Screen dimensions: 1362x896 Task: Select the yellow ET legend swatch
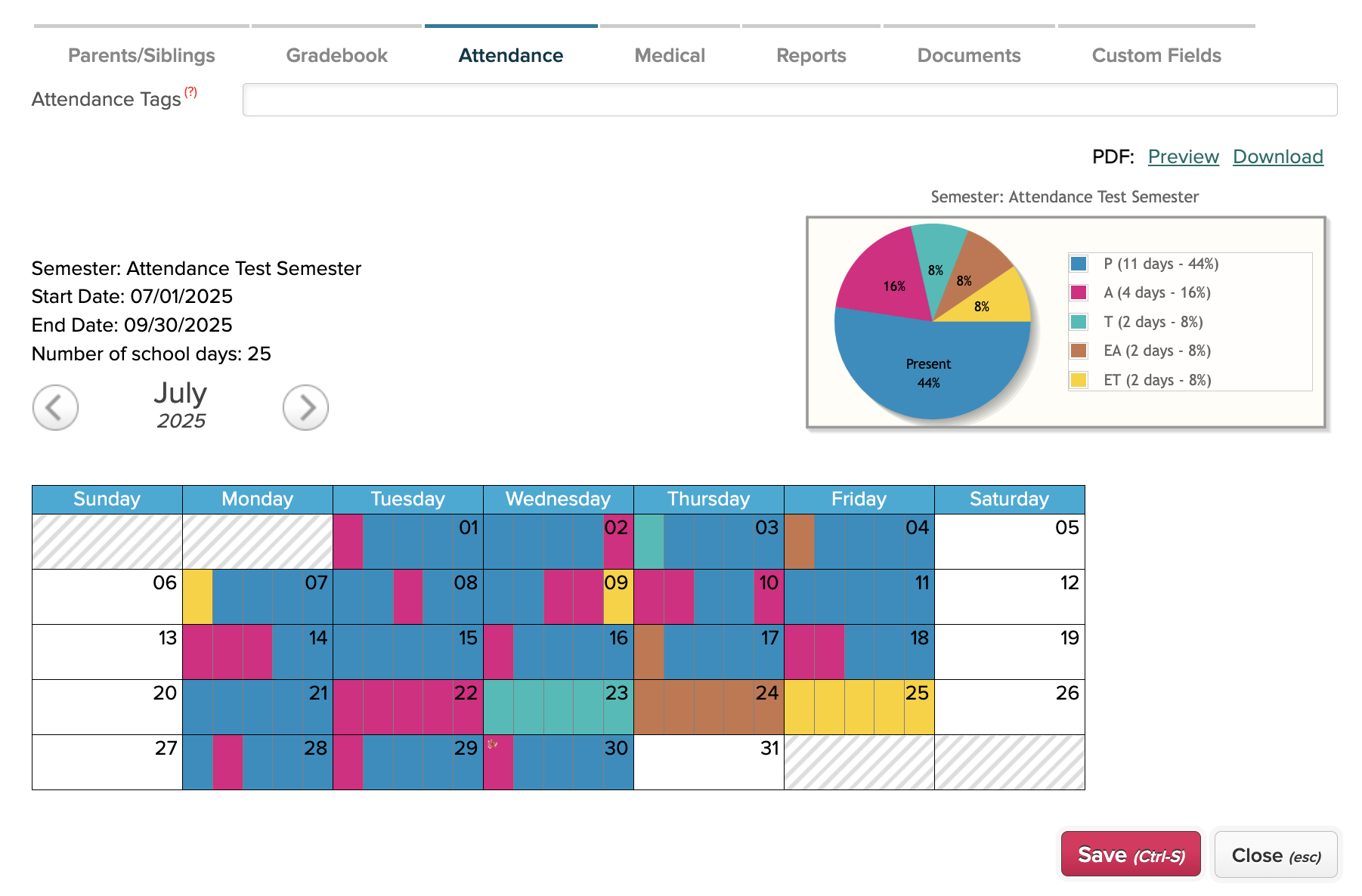pos(1079,380)
